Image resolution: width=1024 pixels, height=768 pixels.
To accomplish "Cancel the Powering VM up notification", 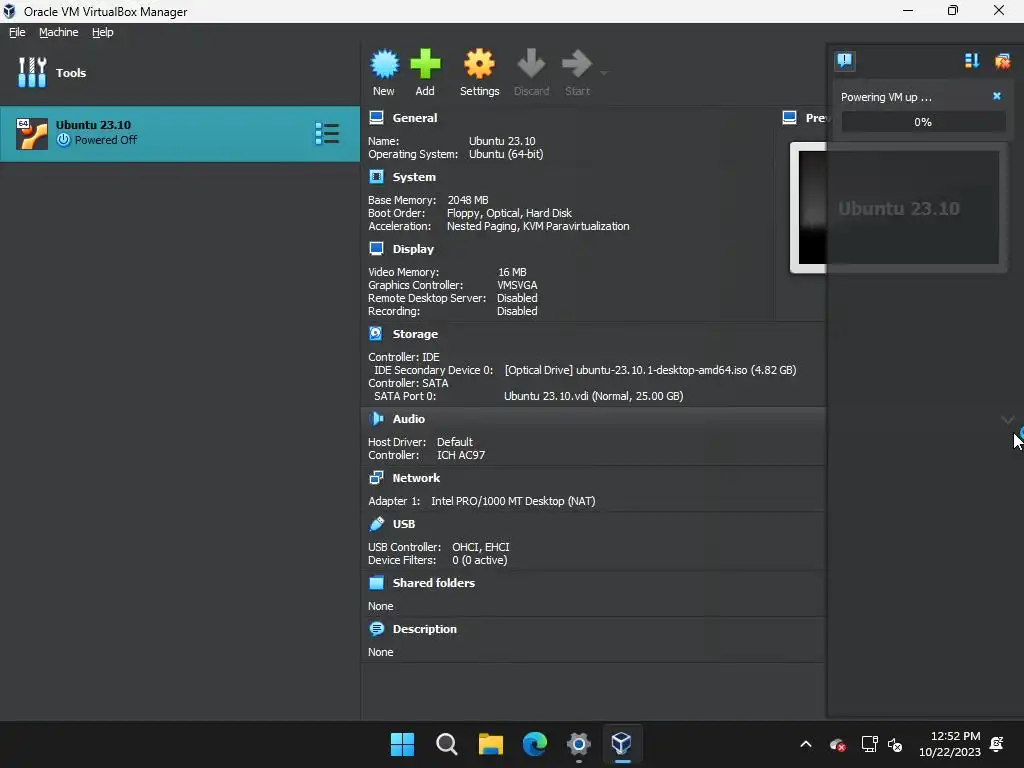I will coord(997,96).
